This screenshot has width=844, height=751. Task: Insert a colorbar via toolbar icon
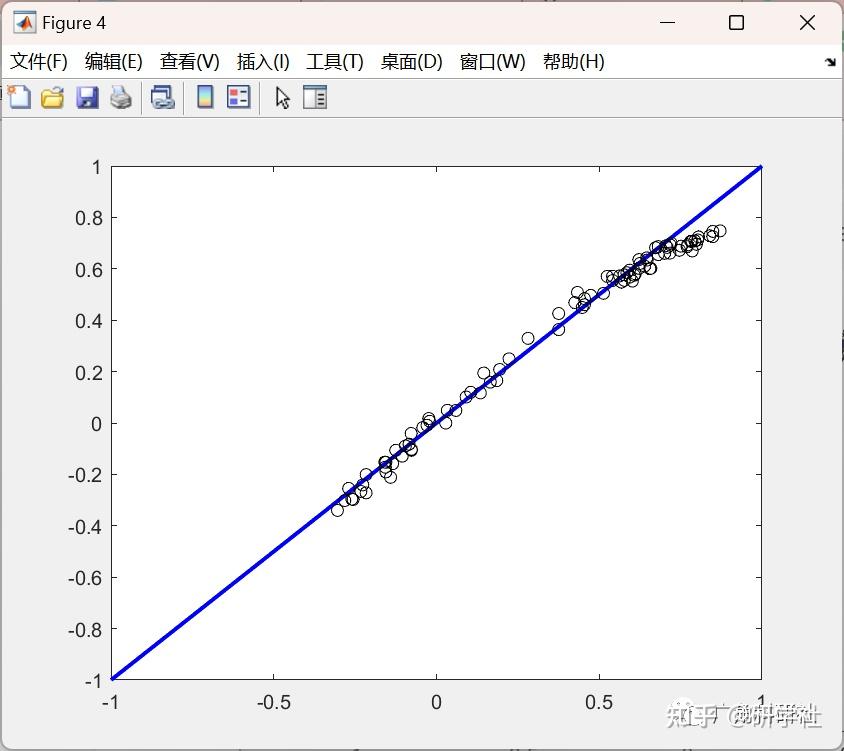coord(205,97)
